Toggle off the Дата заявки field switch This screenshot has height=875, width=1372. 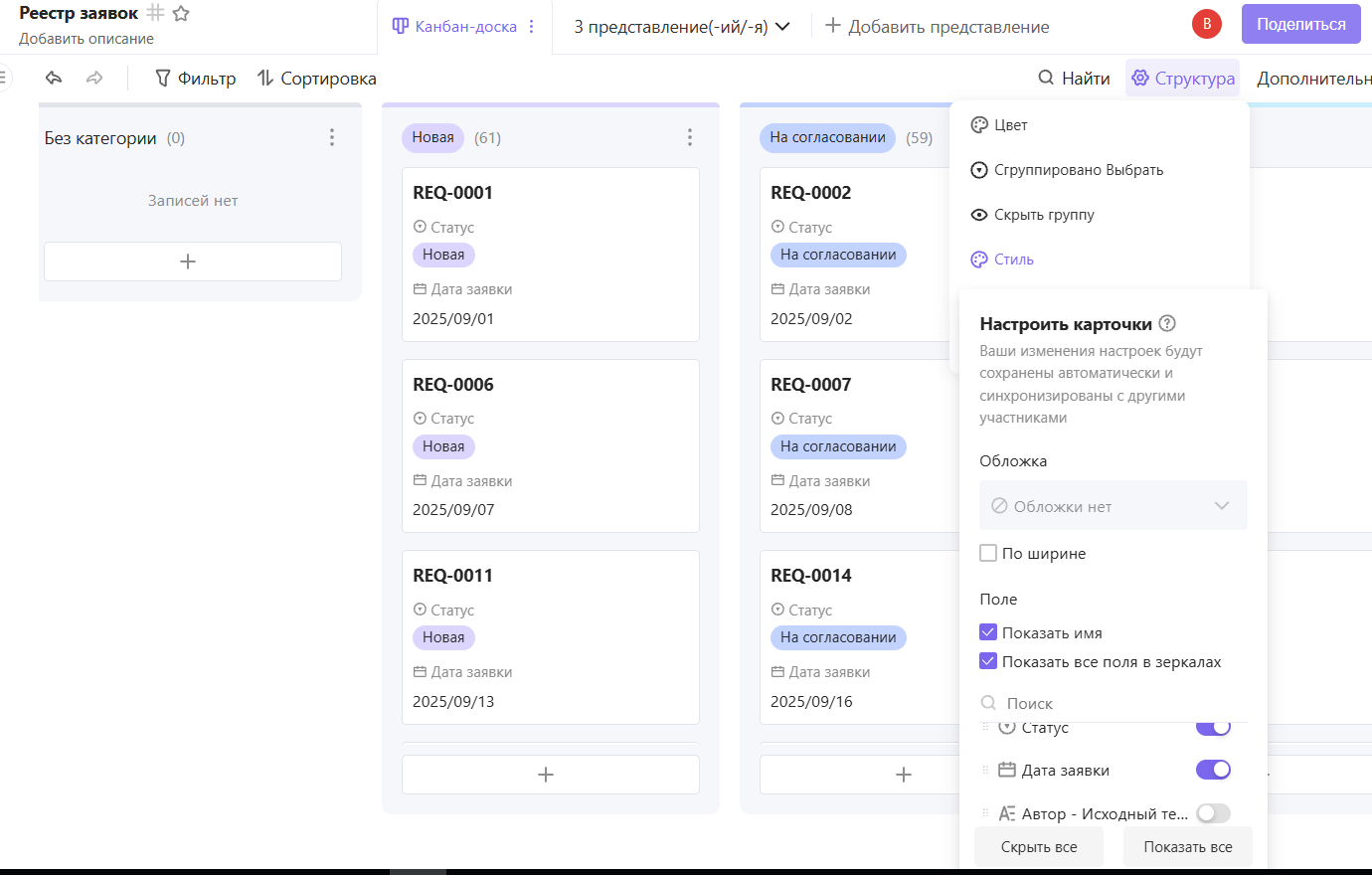click(1213, 770)
